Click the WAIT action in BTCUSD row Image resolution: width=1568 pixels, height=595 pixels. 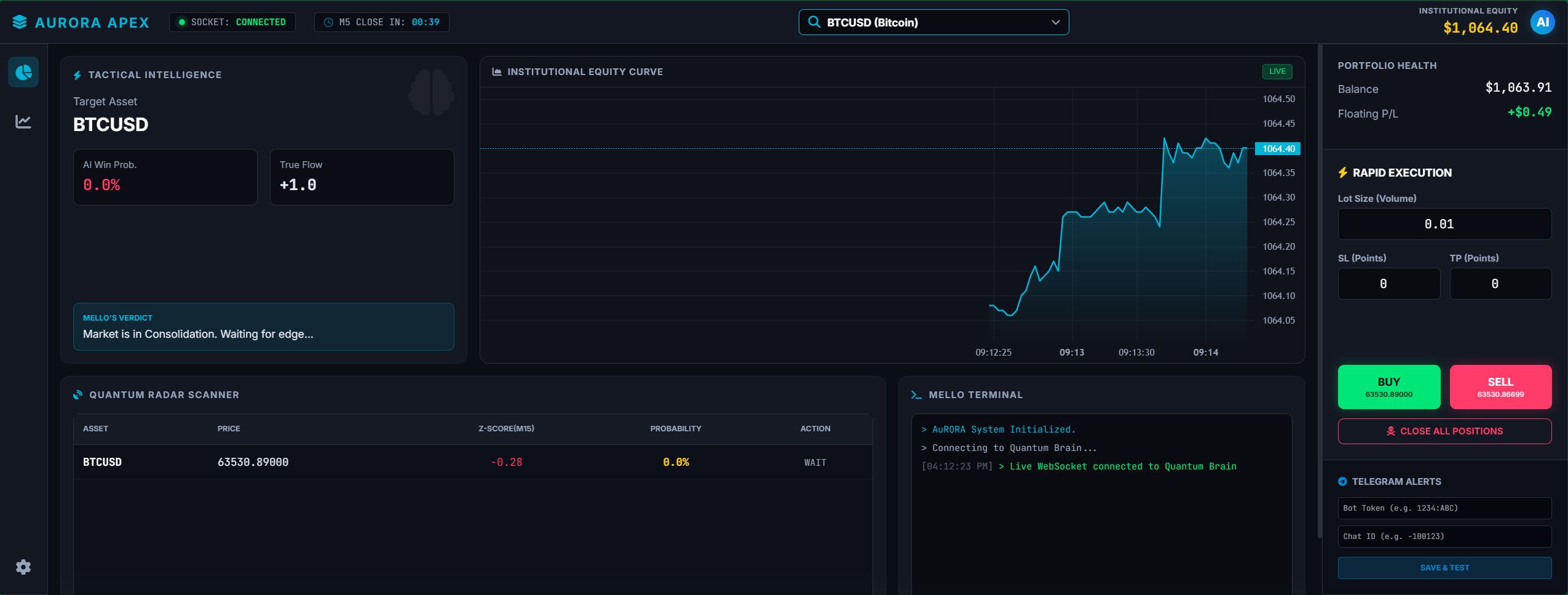tap(815, 463)
